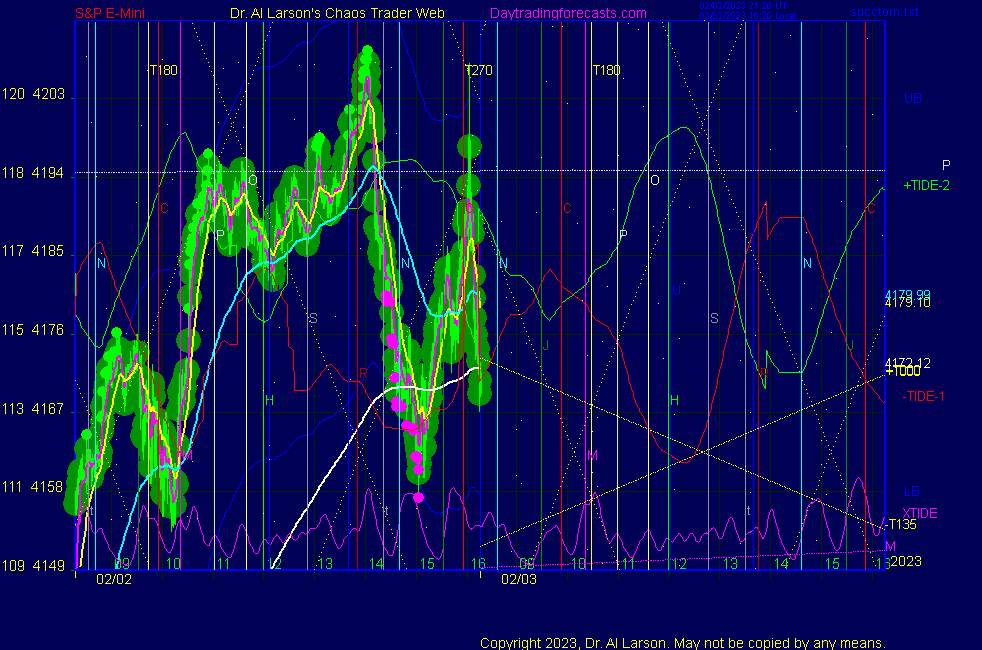Viewport: 982px width, 650px height.
Task: Click the "117 4185" axis label
Action: [x=33, y=252]
